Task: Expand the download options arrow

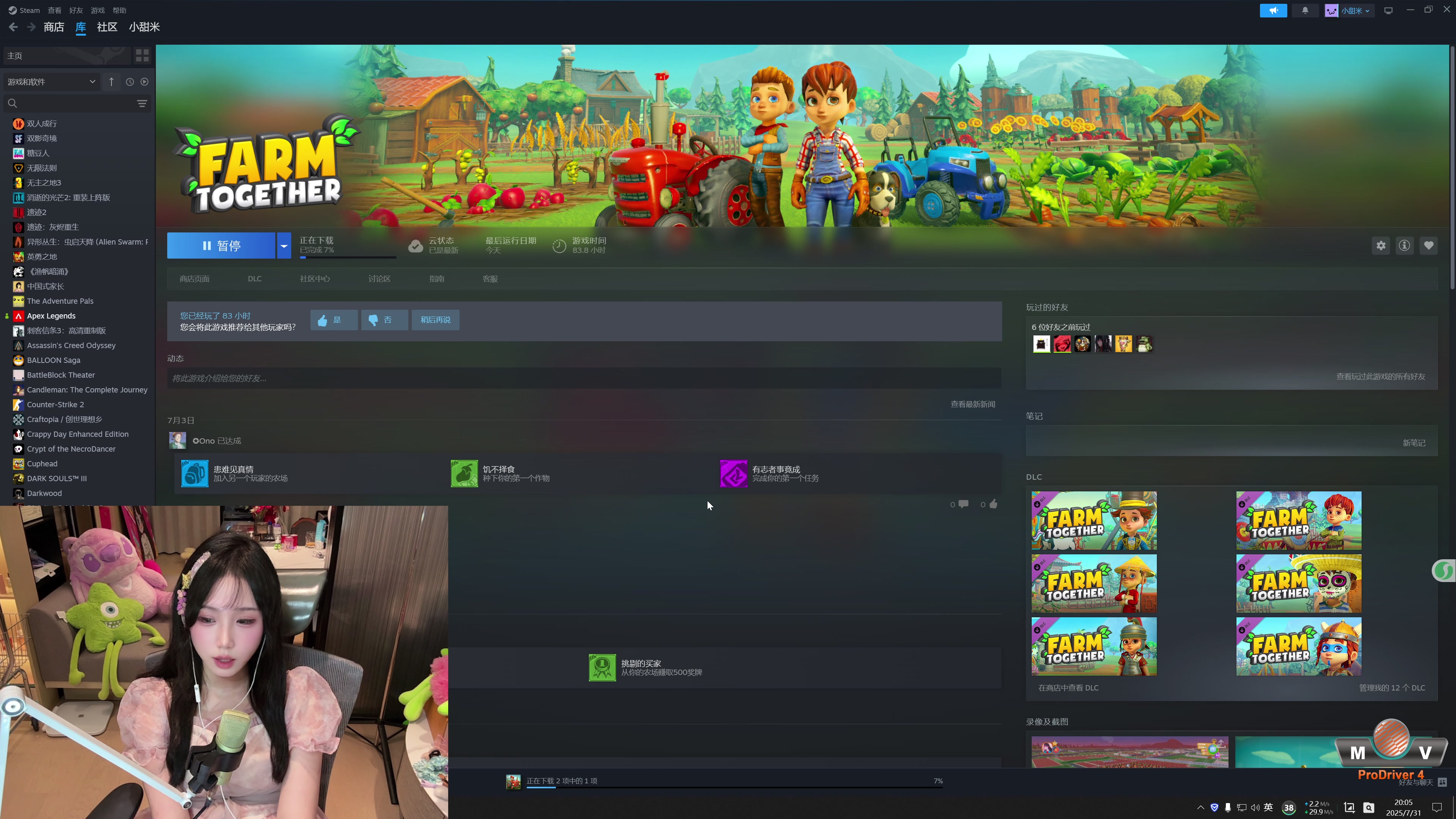Action: [x=284, y=246]
